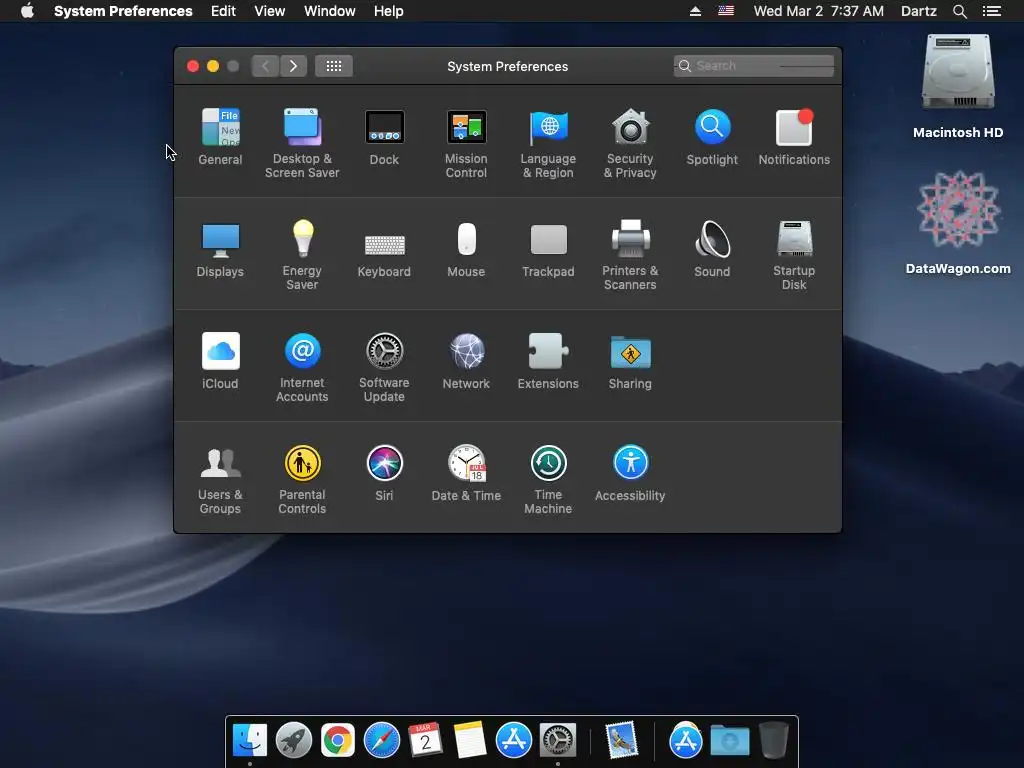
Task: Open Calendar from the Dock
Action: 426,741
